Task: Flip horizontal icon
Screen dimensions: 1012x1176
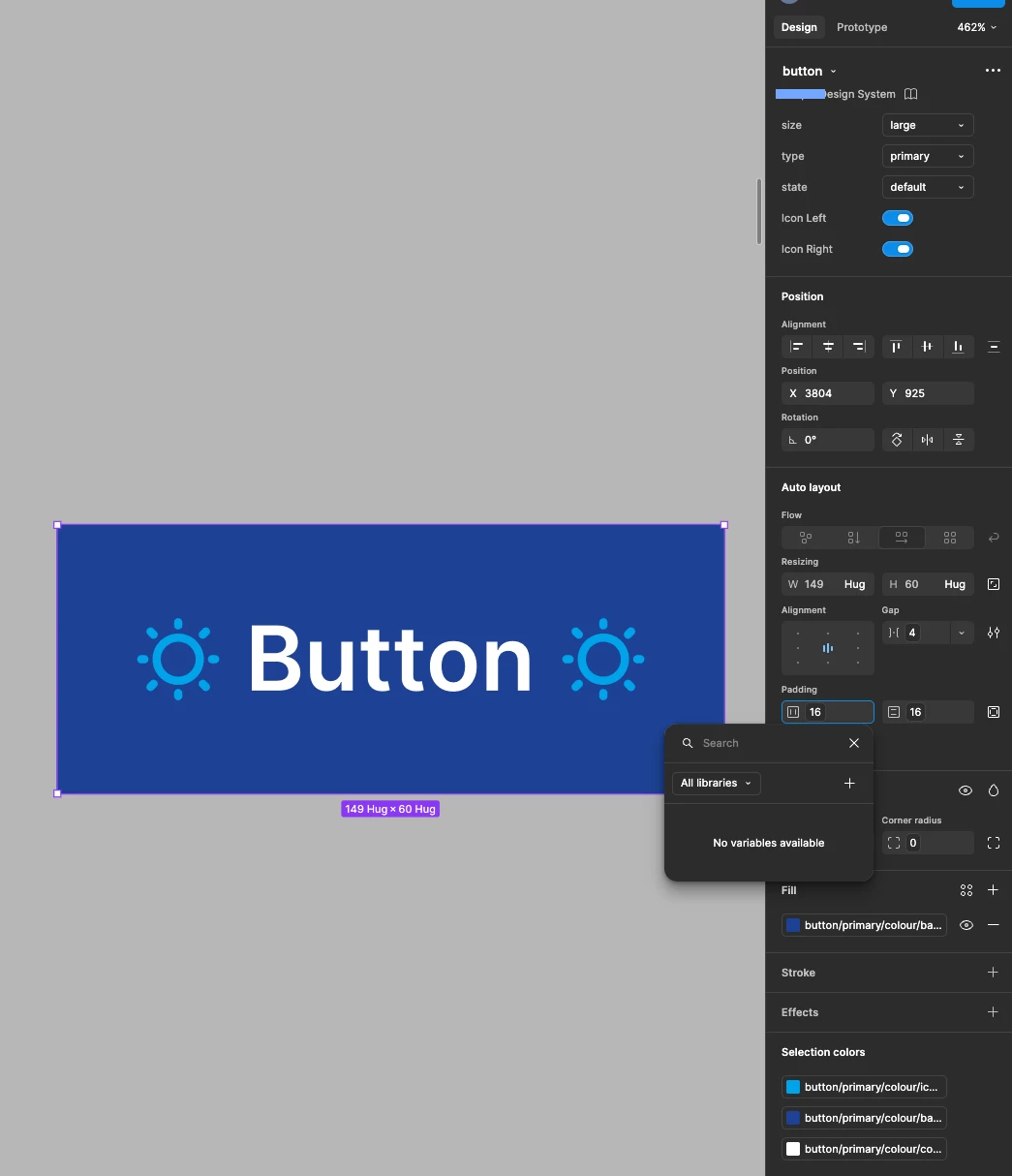Action: [x=928, y=440]
